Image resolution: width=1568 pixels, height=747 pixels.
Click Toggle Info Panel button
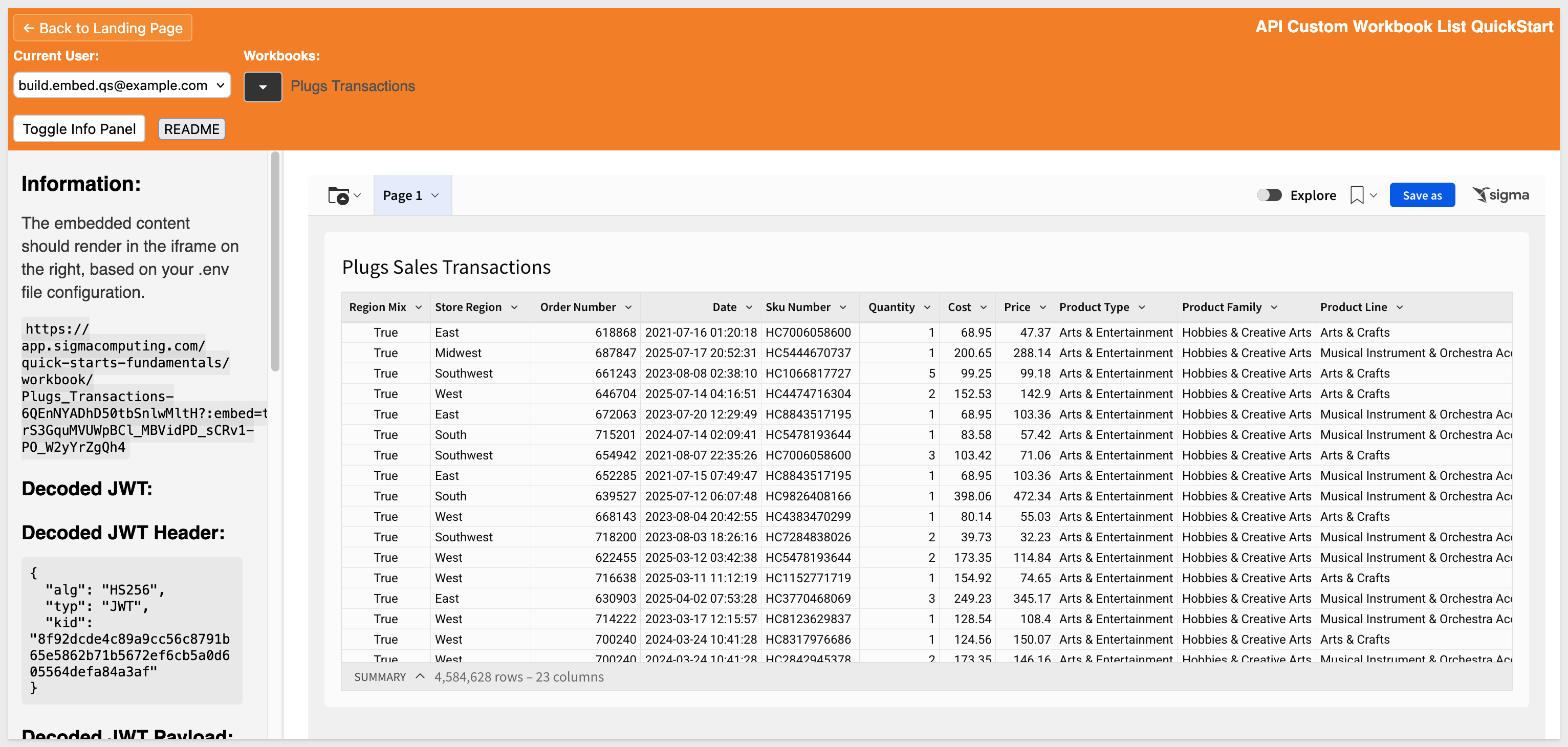tap(79, 129)
